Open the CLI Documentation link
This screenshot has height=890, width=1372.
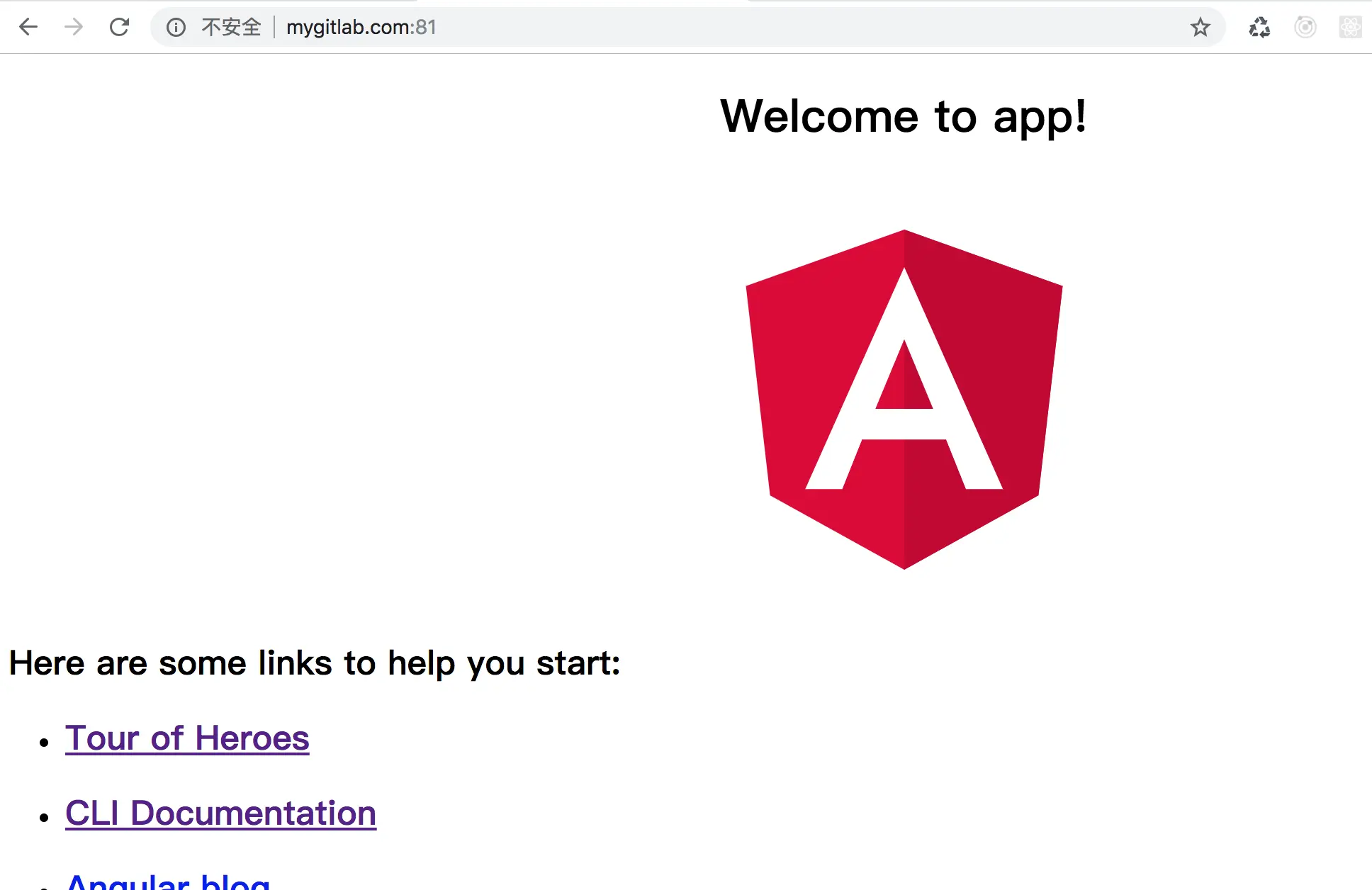point(220,813)
